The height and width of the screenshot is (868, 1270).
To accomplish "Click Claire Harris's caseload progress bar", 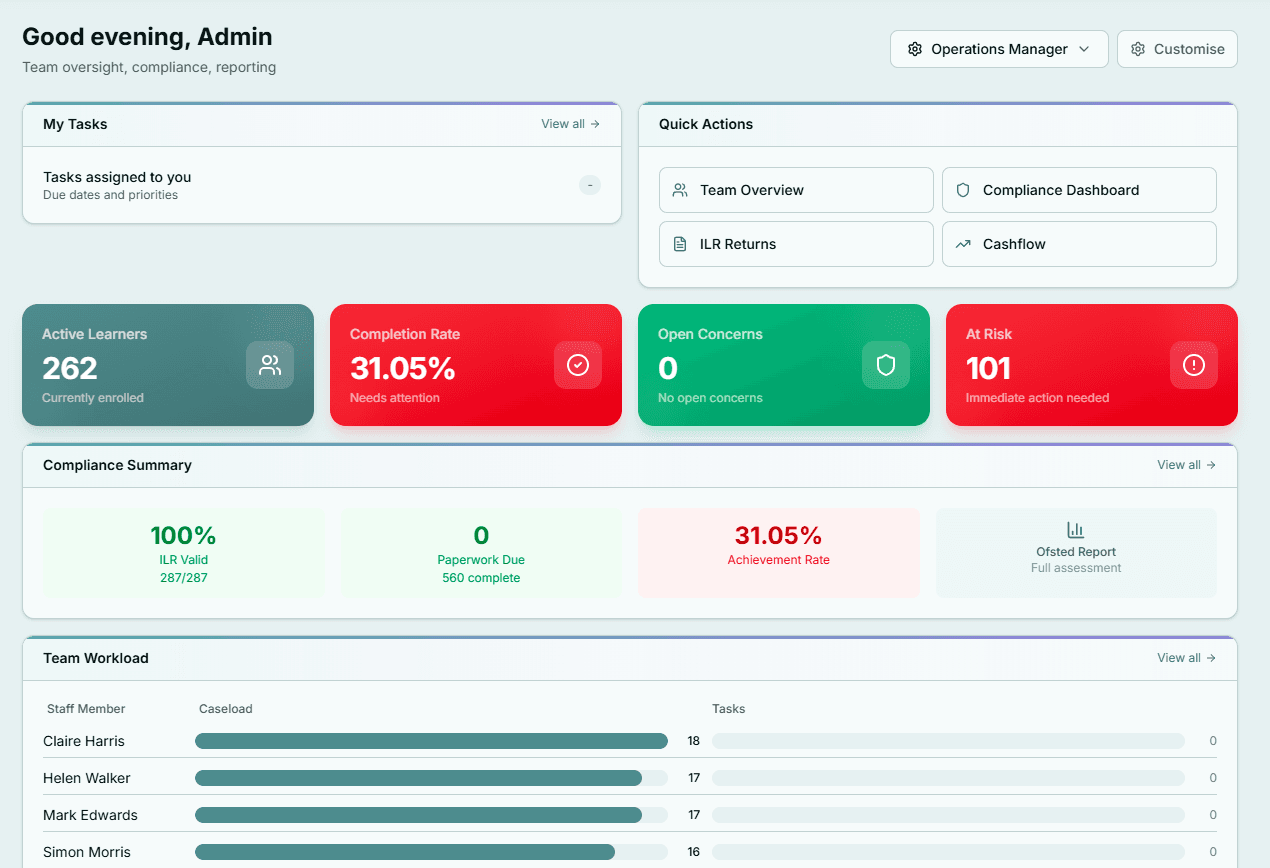I will 431,741.
